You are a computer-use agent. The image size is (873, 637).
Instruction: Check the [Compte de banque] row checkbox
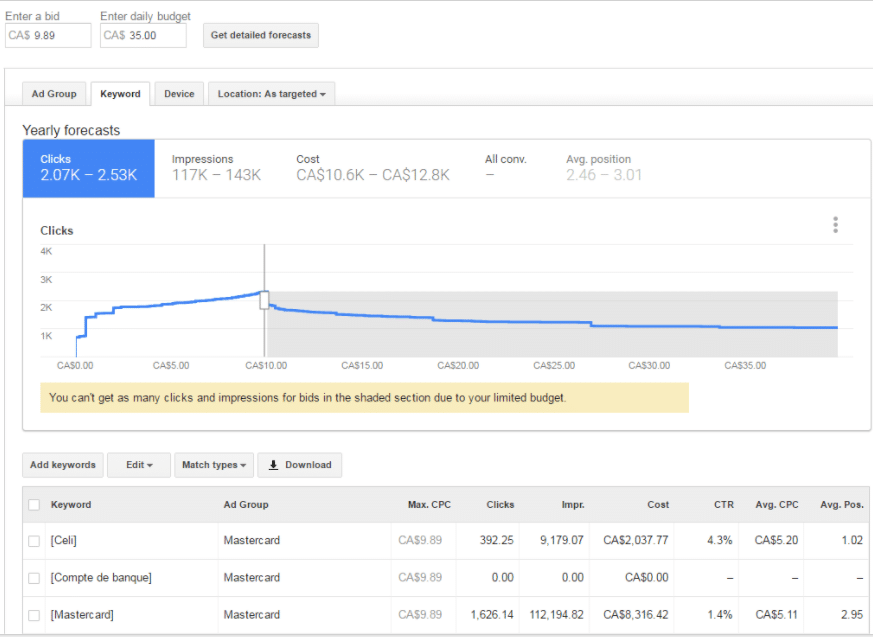[34, 578]
